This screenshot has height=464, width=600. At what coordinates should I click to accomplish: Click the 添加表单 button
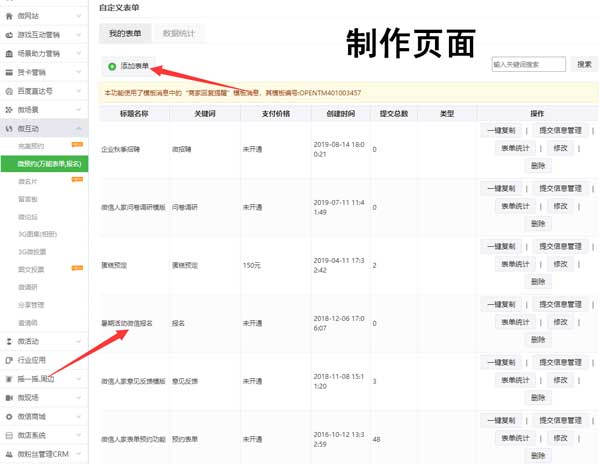tap(129, 66)
